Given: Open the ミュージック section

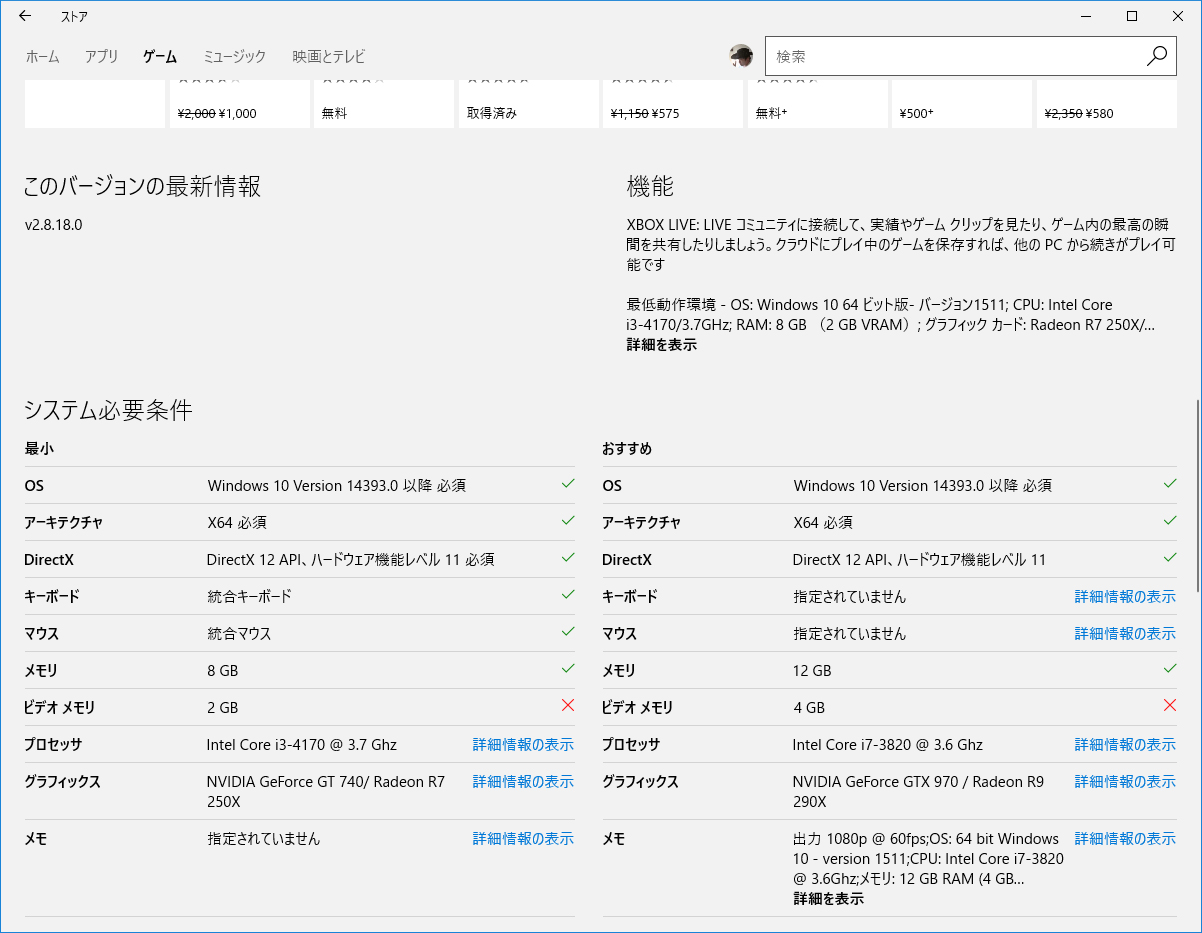Looking at the screenshot, I should click(x=233, y=57).
